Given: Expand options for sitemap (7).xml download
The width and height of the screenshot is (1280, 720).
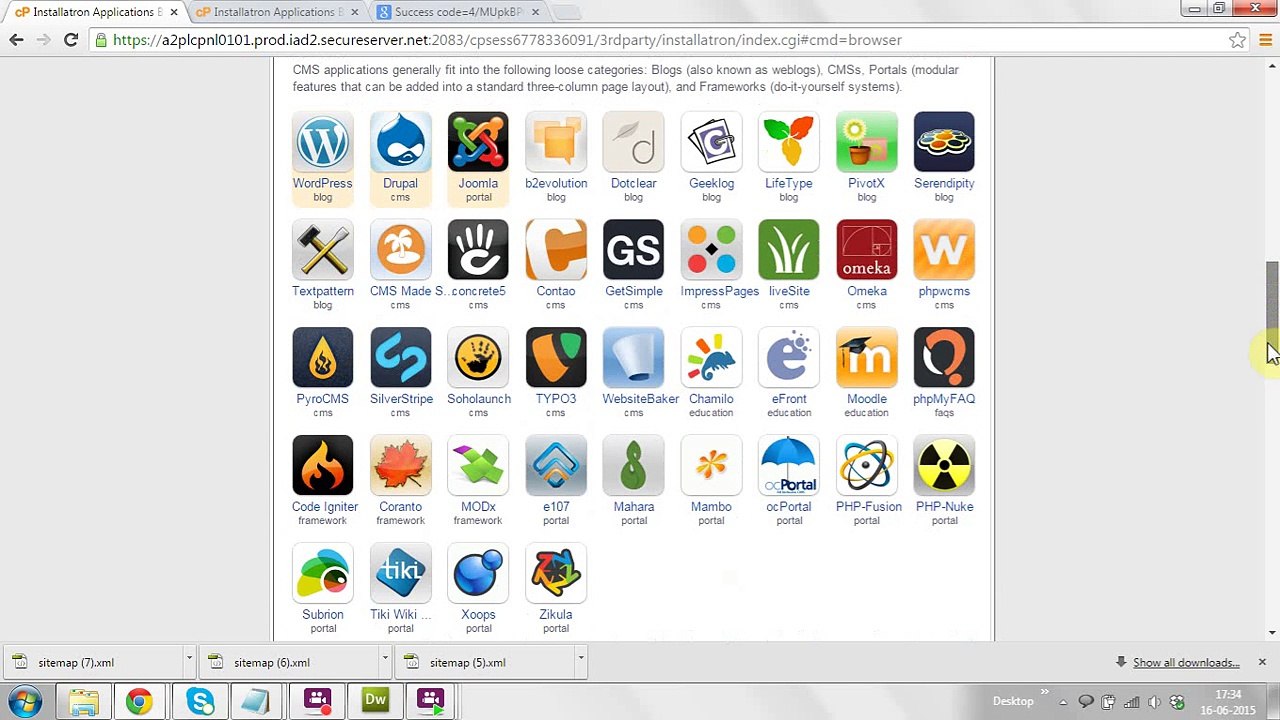Looking at the screenshot, I should pyautogui.click(x=188, y=662).
